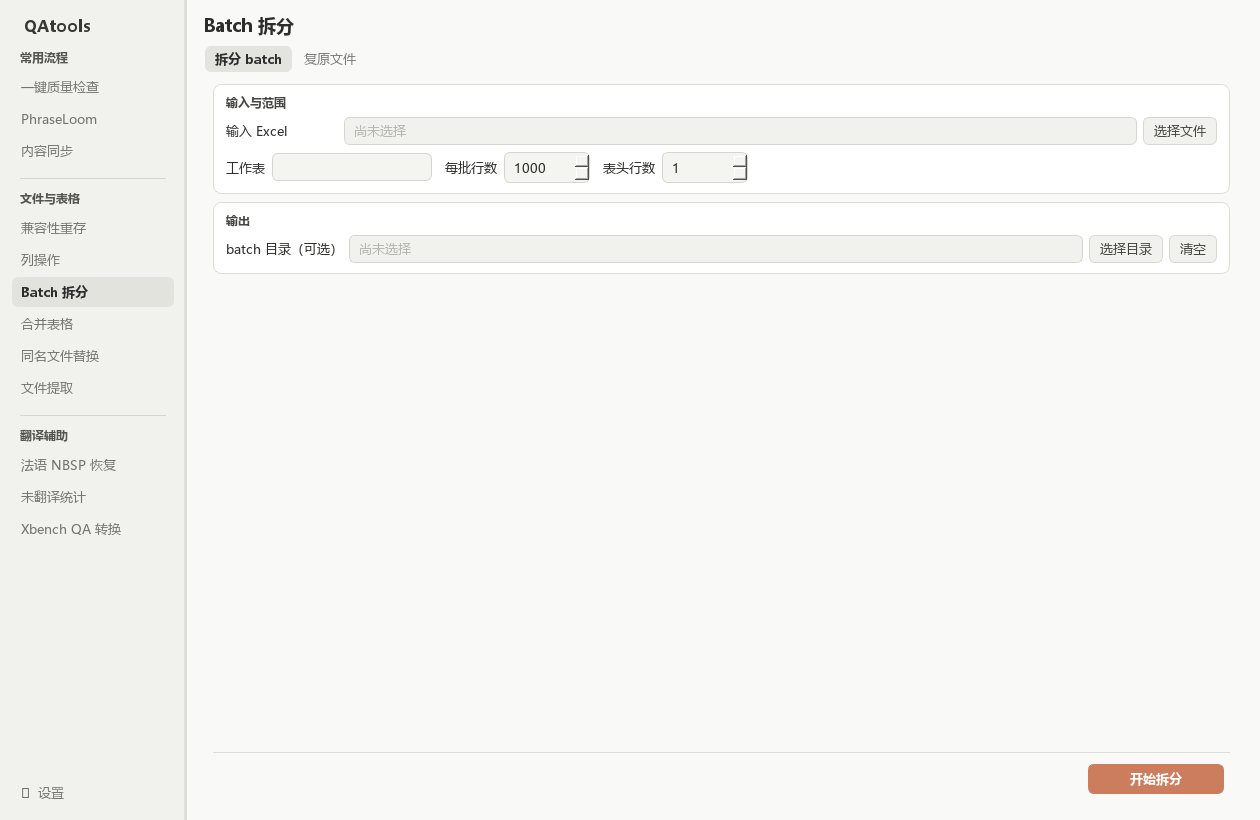Open 未翻译统计 in the sidebar
The height and width of the screenshot is (820, 1260).
click(93, 497)
